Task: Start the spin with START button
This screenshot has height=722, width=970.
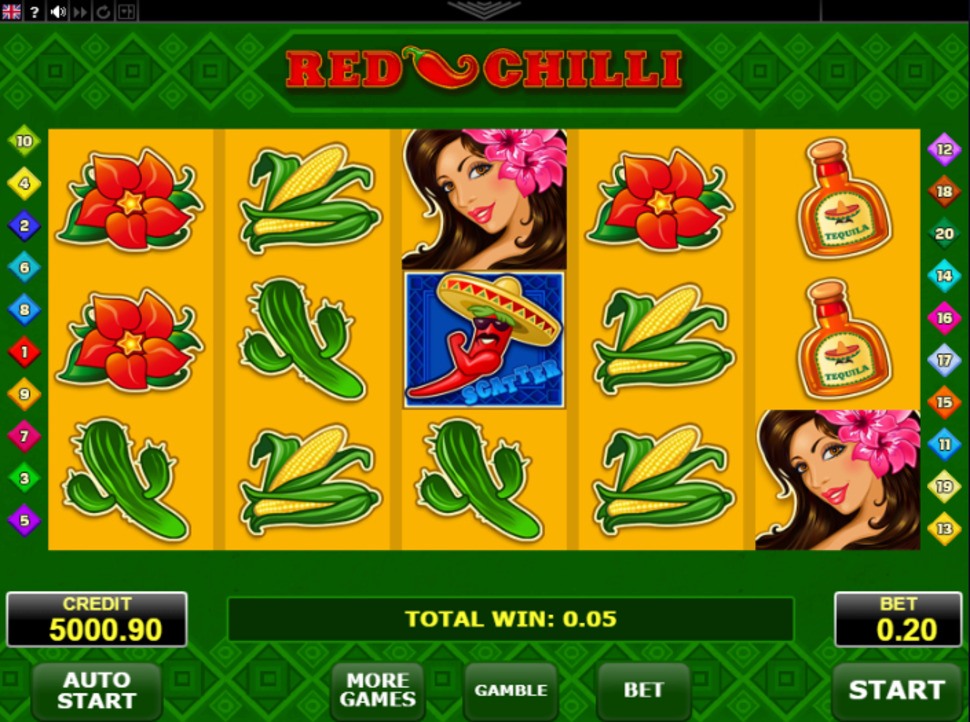Action: [896, 690]
